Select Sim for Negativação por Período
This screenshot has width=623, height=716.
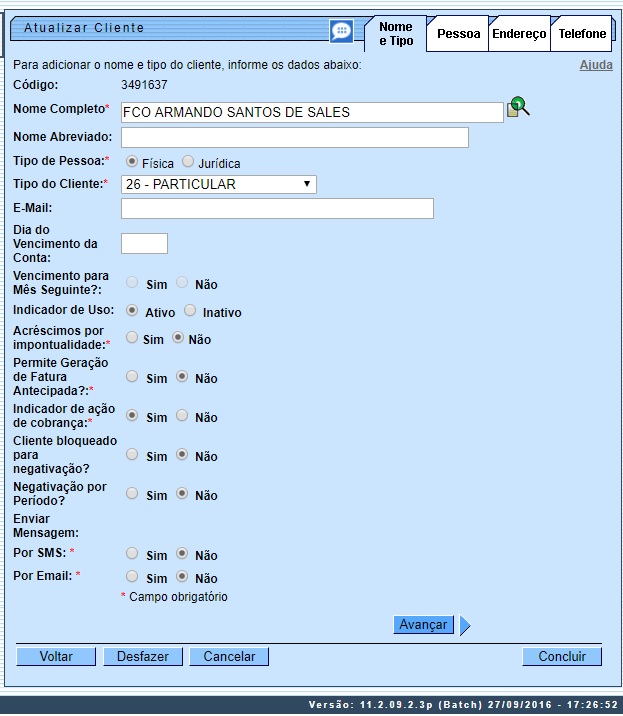[x=132, y=493]
